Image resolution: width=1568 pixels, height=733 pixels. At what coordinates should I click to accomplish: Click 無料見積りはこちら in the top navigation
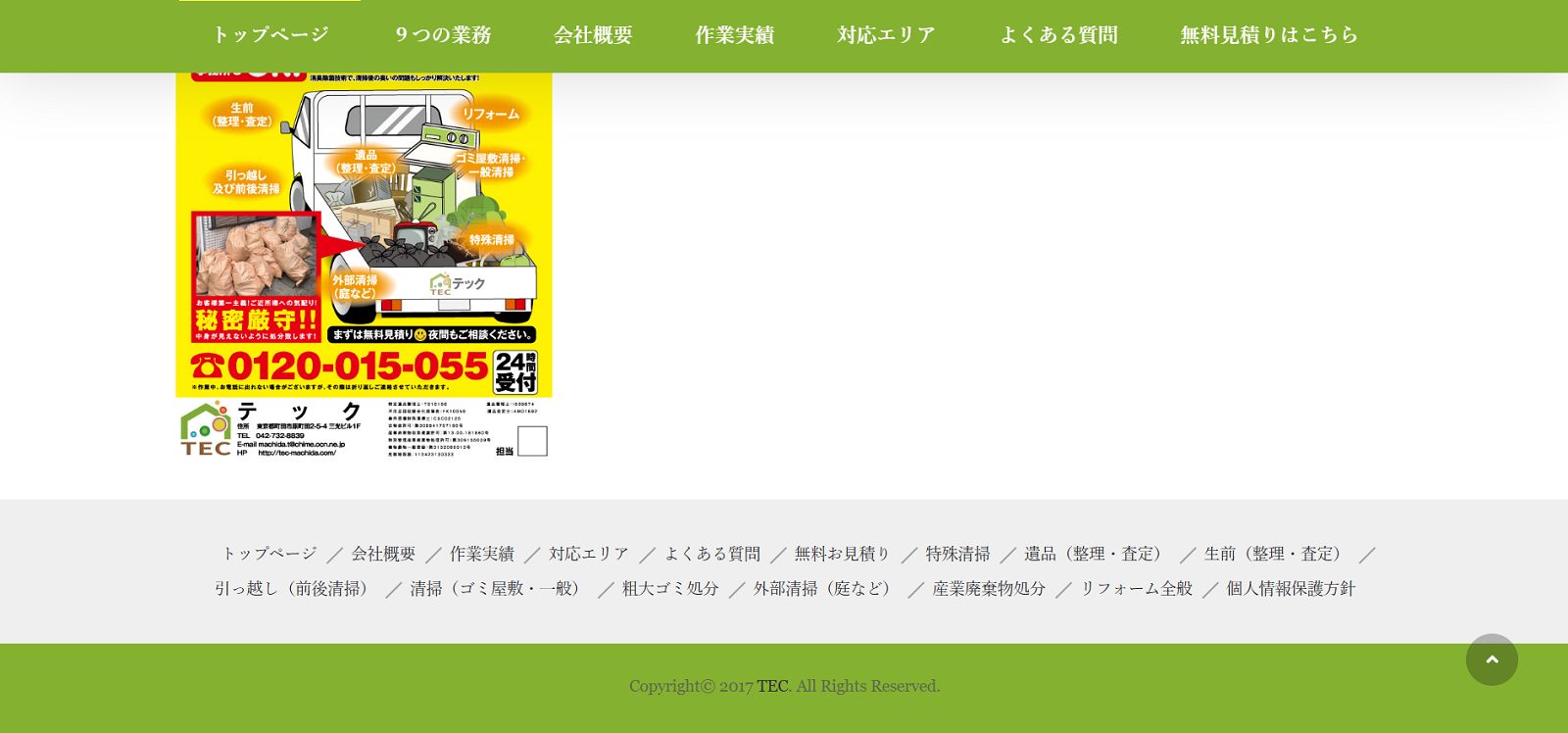[1269, 35]
